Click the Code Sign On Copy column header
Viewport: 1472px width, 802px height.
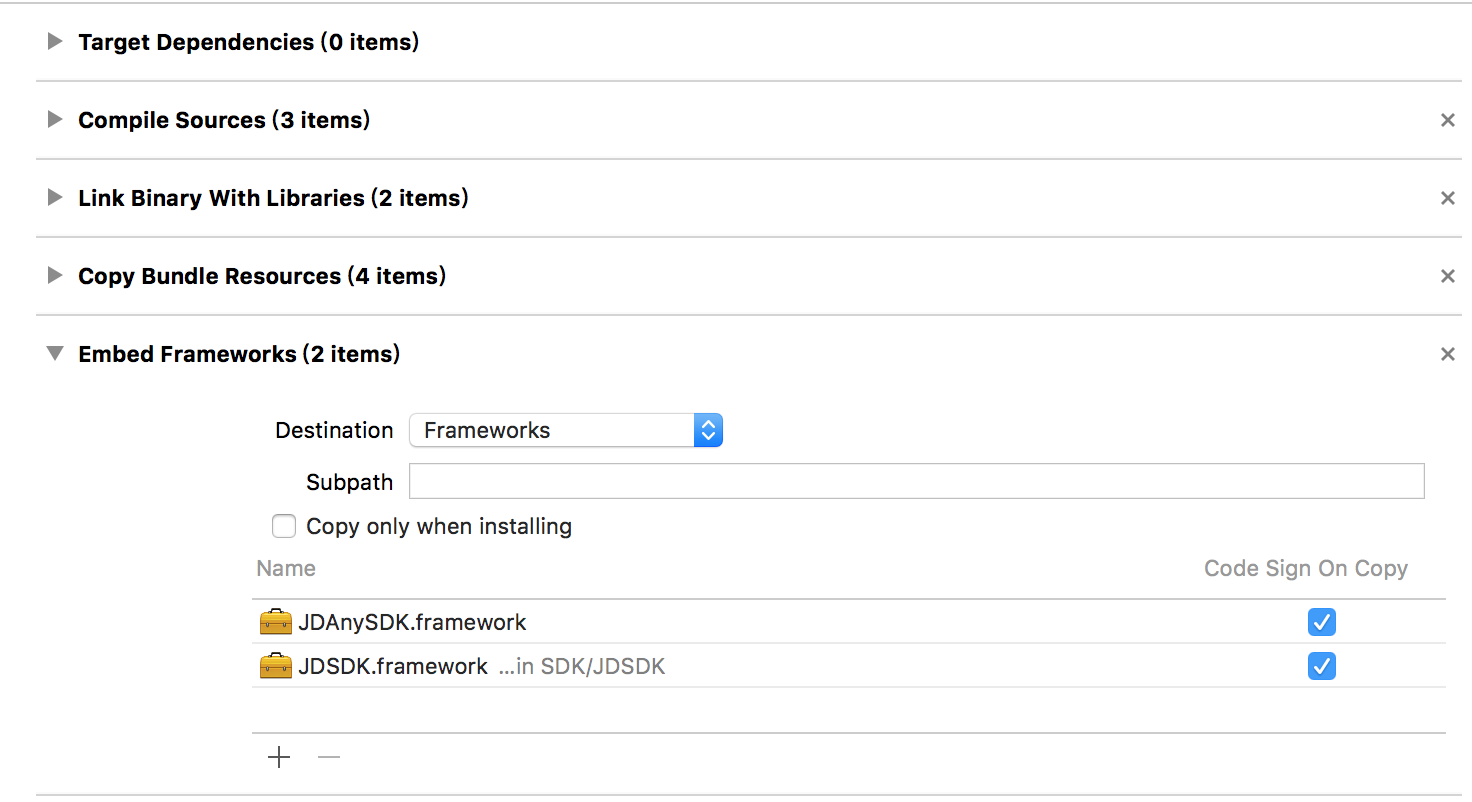pos(1306,568)
